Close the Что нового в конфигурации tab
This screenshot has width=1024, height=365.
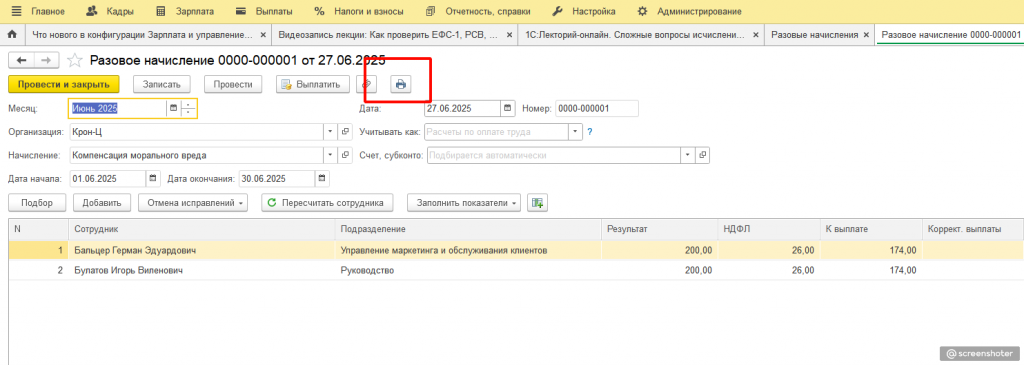(x=263, y=35)
